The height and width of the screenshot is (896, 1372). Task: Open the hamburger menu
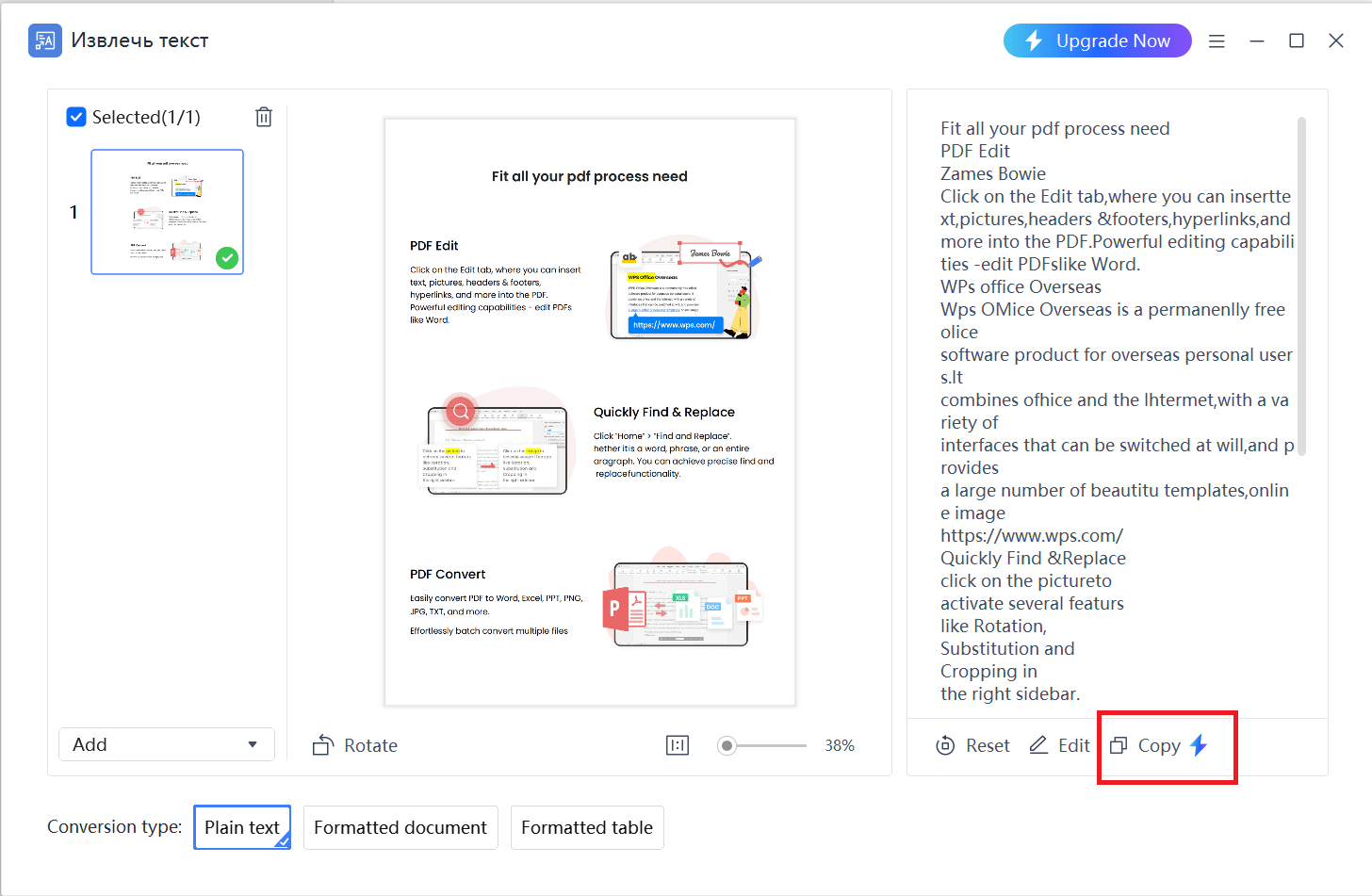point(1217,41)
